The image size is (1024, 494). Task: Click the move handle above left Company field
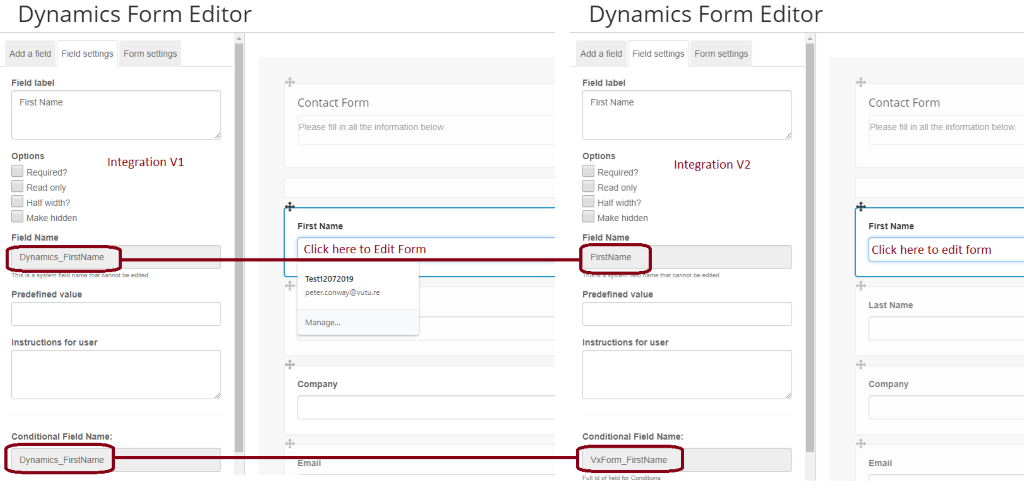pyautogui.click(x=290, y=365)
